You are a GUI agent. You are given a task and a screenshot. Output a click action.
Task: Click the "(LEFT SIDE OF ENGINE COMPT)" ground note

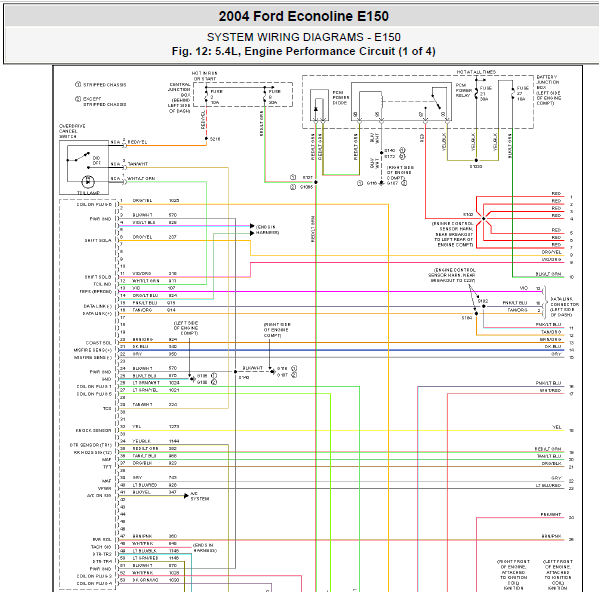coord(186,328)
